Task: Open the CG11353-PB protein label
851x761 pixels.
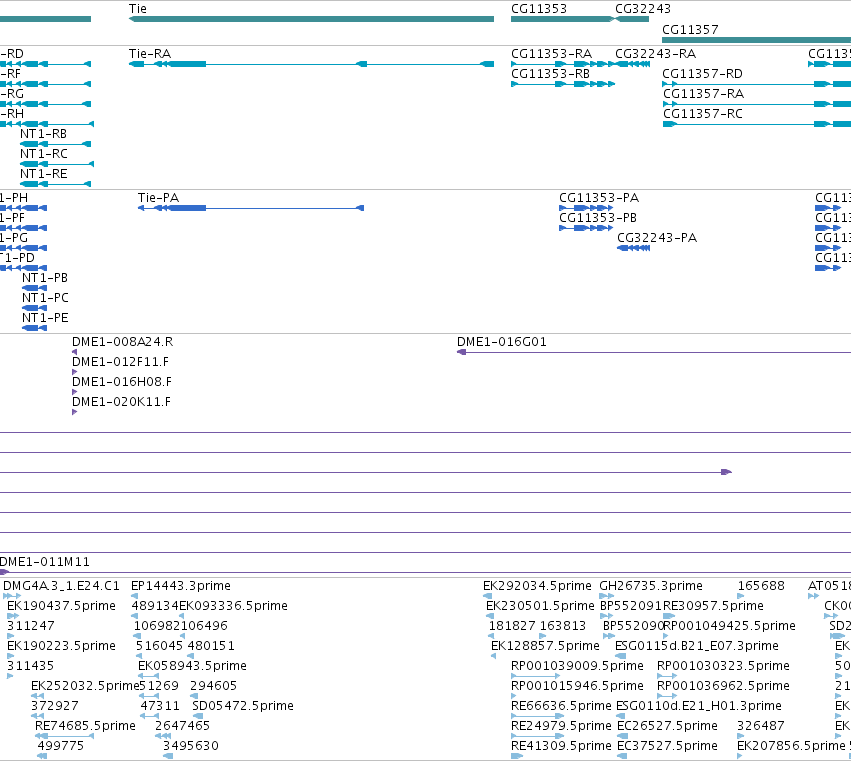Action: tap(598, 218)
